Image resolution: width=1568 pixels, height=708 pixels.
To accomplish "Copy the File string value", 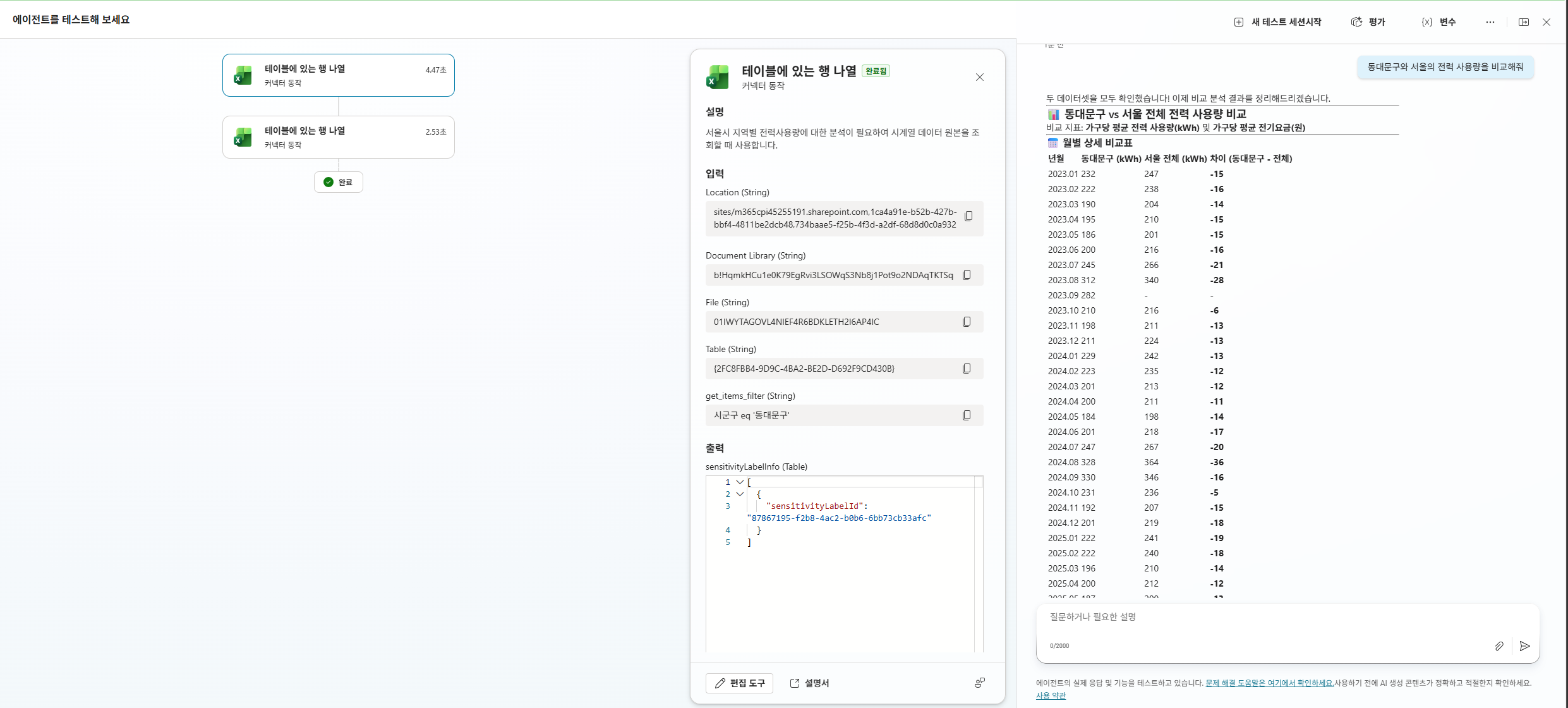I will (x=967, y=322).
